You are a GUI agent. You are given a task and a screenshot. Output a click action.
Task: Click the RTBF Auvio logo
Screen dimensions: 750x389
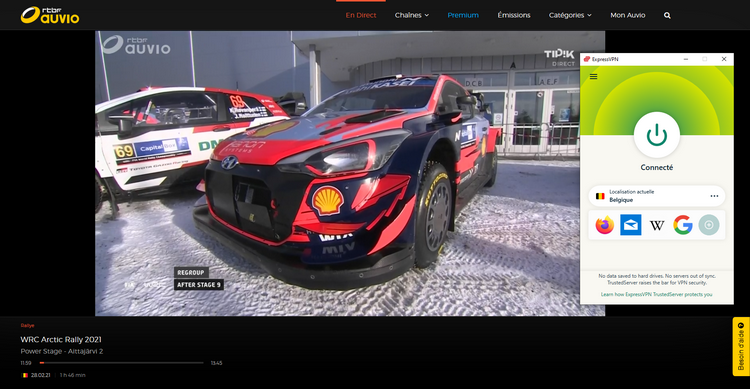(x=50, y=15)
